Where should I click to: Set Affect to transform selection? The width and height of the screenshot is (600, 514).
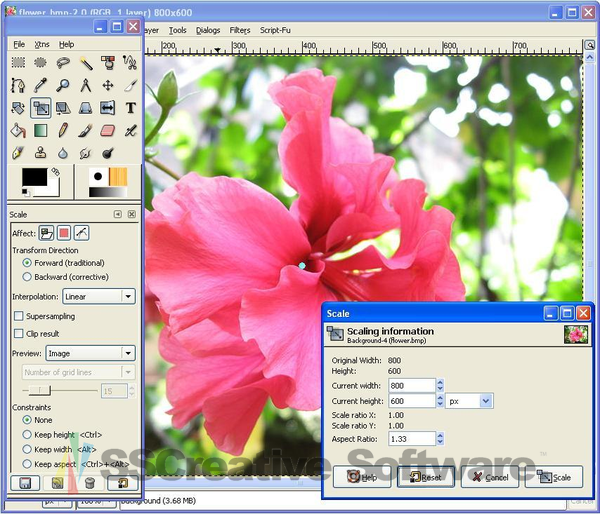[64, 233]
